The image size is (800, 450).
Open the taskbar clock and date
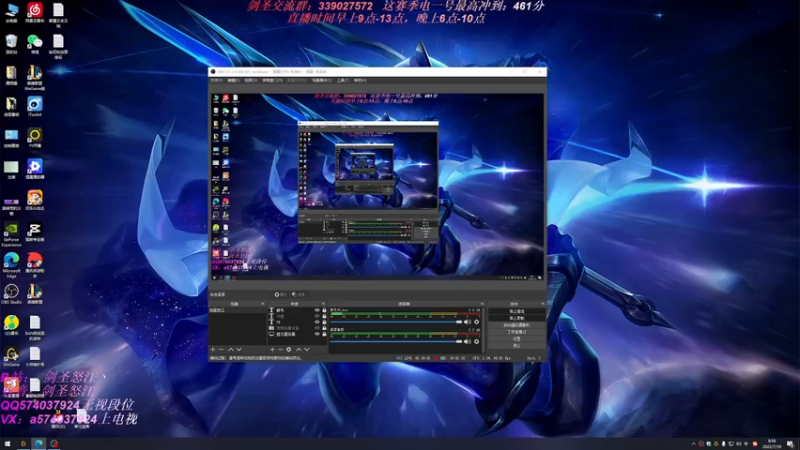(x=771, y=444)
